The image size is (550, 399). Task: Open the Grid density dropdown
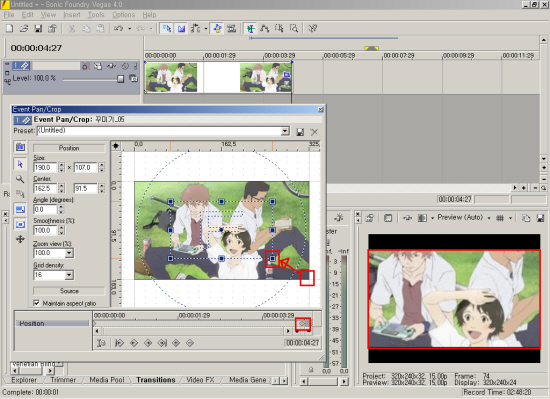[69, 275]
